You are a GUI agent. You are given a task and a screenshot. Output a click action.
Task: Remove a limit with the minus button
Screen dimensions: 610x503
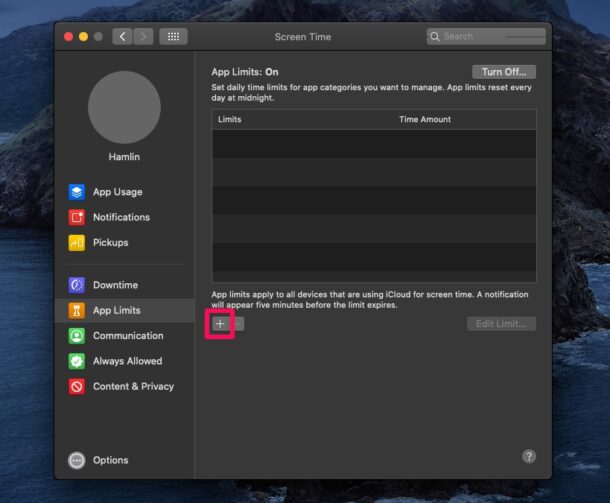237,323
